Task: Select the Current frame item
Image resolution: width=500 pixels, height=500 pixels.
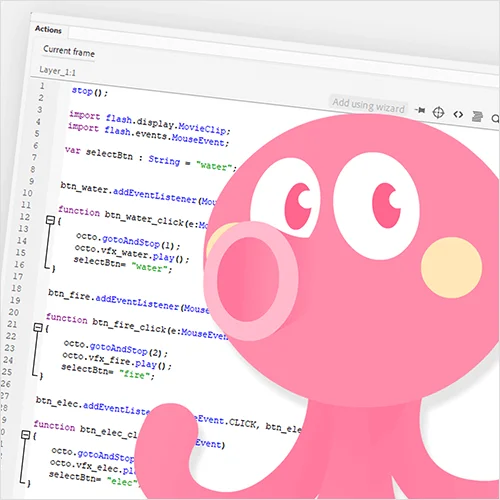Action: pos(69,51)
